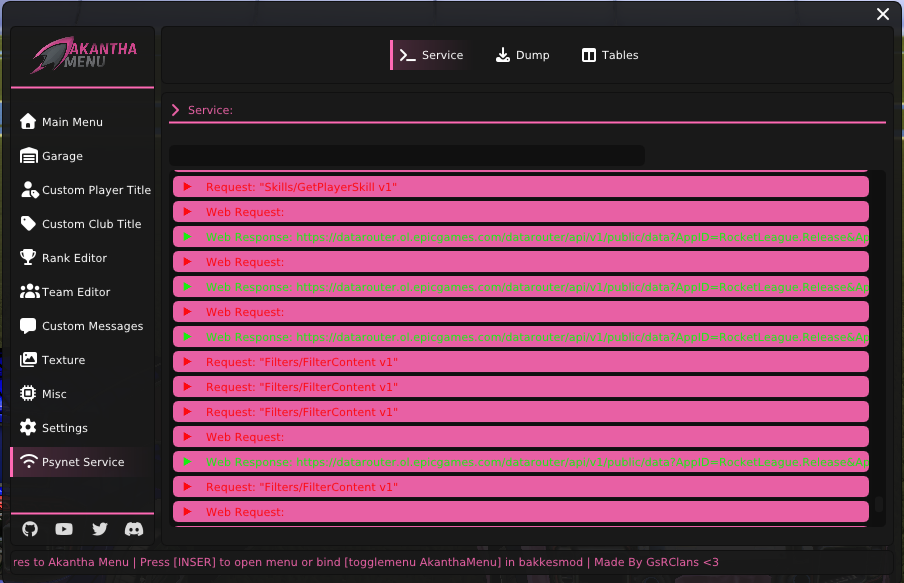Go to Team Editor page
The image size is (904, 583).
point(76,292)
